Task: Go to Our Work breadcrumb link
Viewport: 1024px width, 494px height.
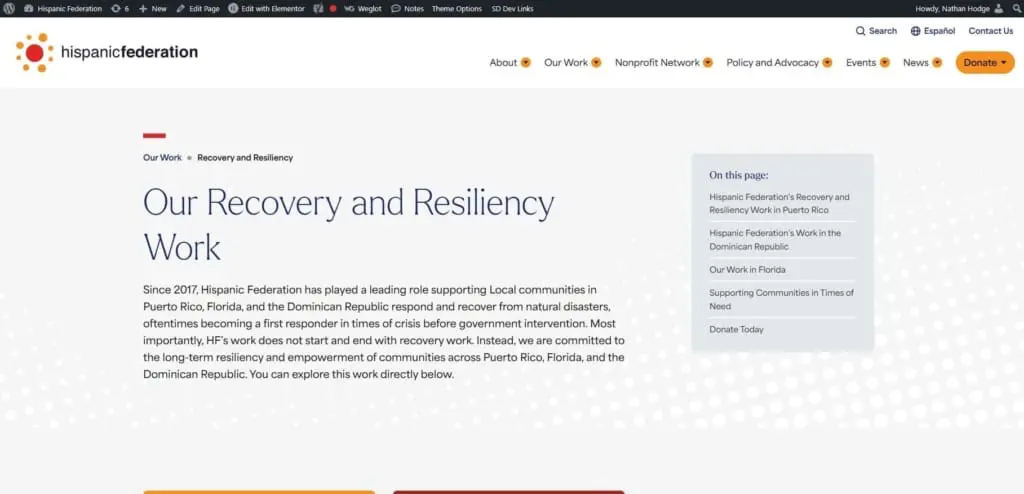Action: tap(162, 158)
